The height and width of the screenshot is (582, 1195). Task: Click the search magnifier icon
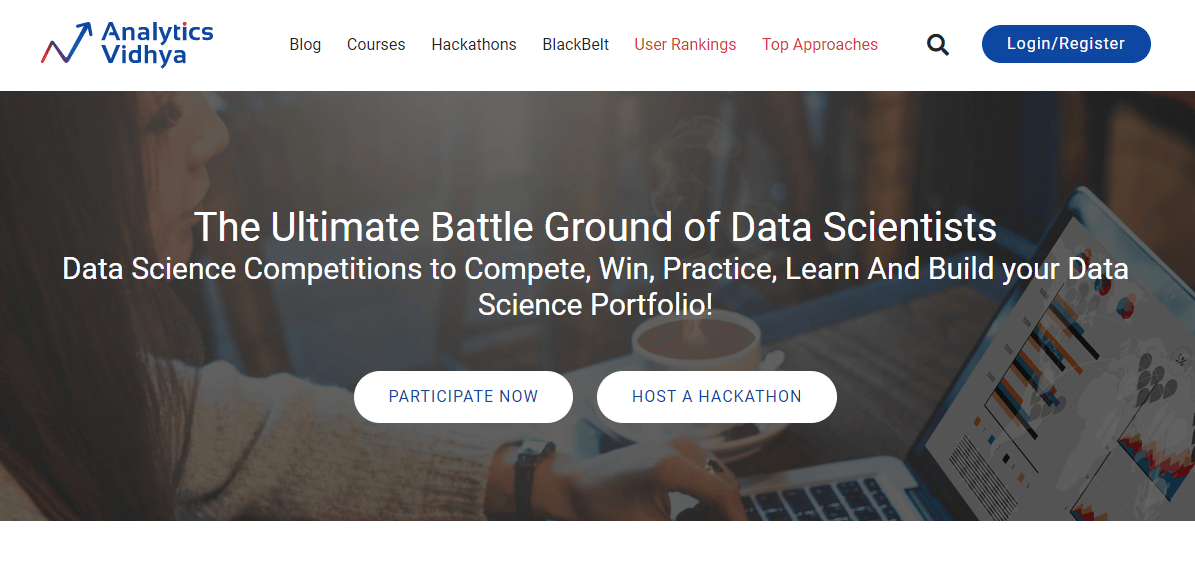[x=937, y=44]
